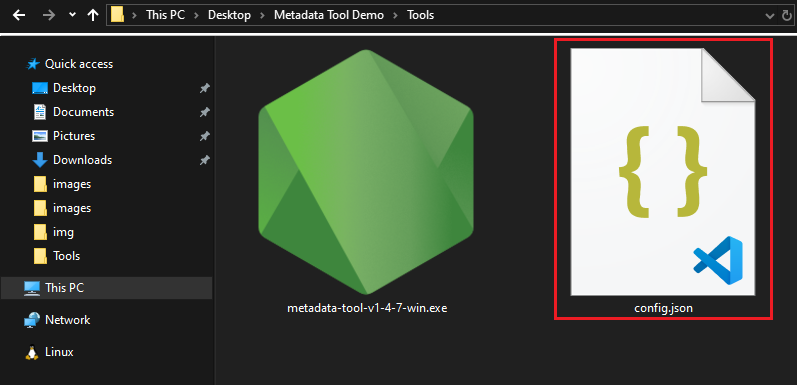Viewport: 797px width, 385px height.
Task: Open Documents in the navigation pane
Action: point(83,112)
